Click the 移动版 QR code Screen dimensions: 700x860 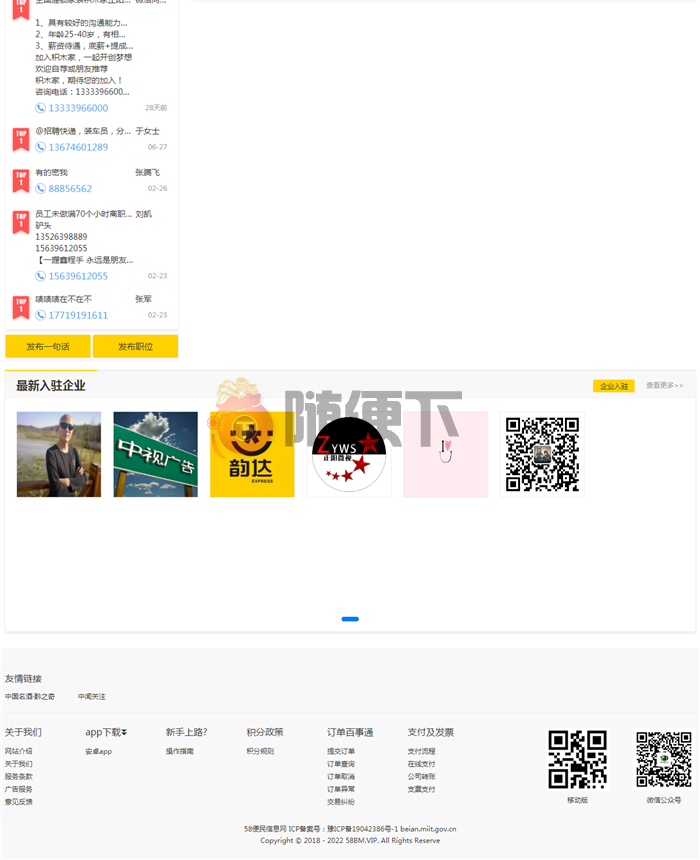point(577,760)
